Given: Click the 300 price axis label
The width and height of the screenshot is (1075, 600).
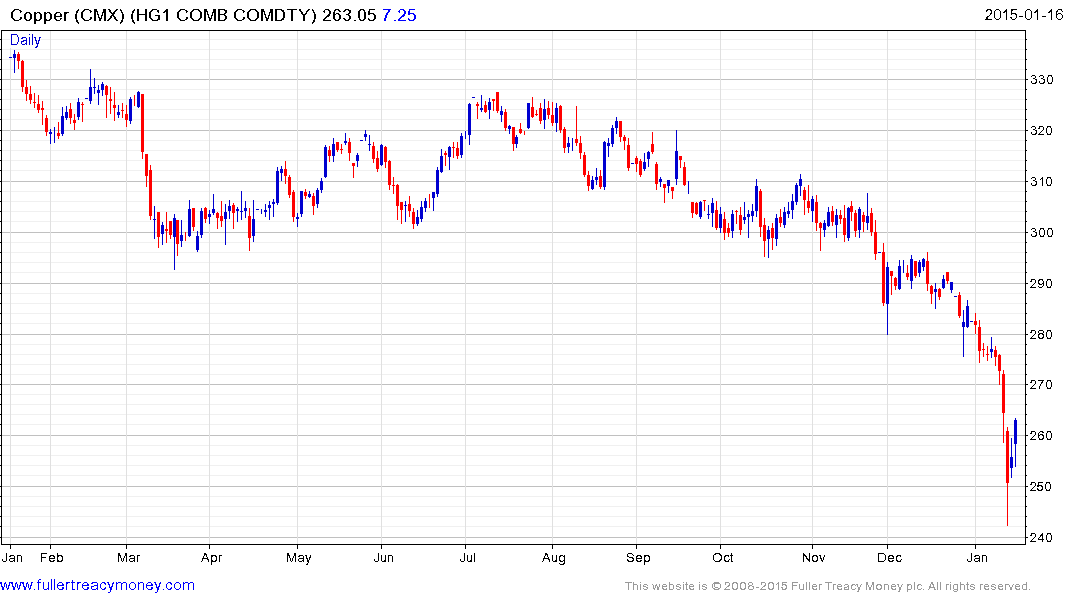Looking at the screenshot, I should coord(1042,232).
